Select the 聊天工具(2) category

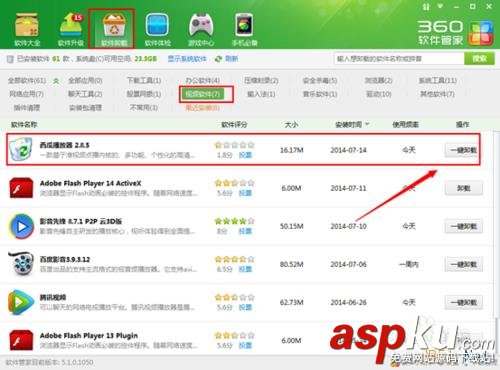[85, 94]
